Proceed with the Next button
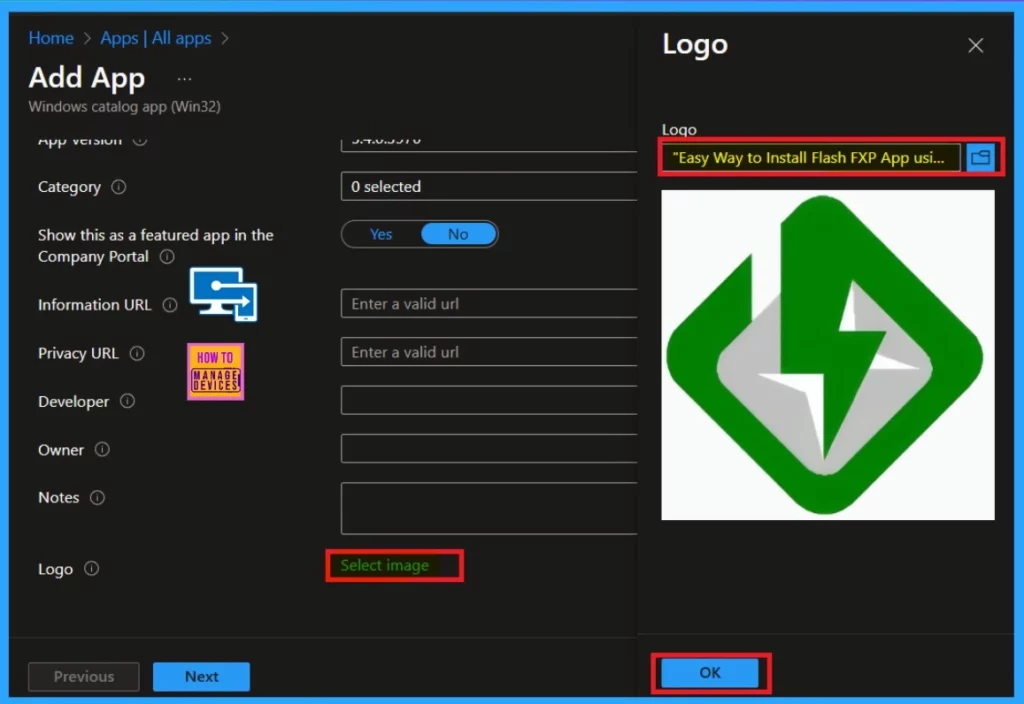Image resolution: width=1024 pixels, height=704 pixels. pyautogui.click(x=201, y=677)
